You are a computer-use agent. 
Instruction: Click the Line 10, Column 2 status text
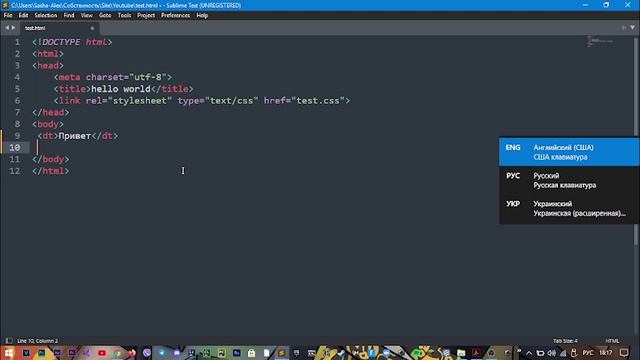click(38, 341)
